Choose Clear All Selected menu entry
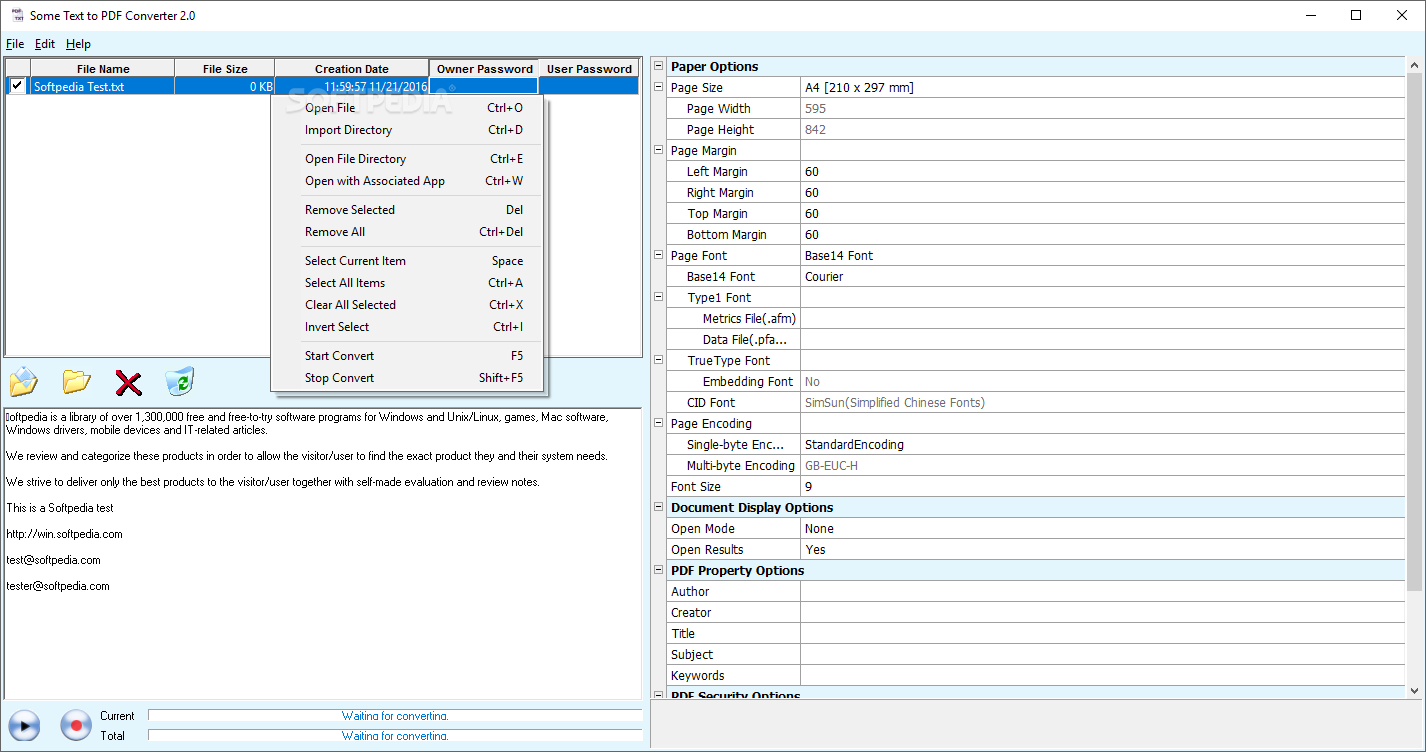 [x=407, y=305]
